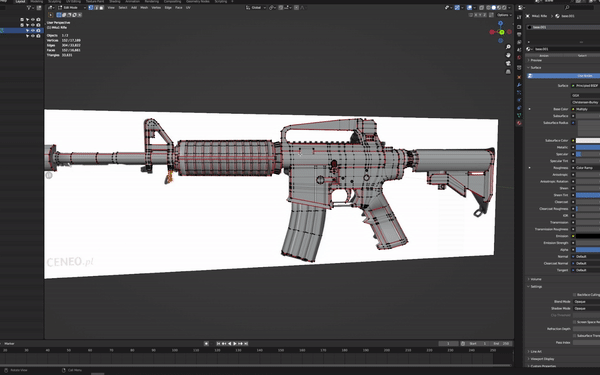Click the zoom viewport magnifier icon

point(508,47)
